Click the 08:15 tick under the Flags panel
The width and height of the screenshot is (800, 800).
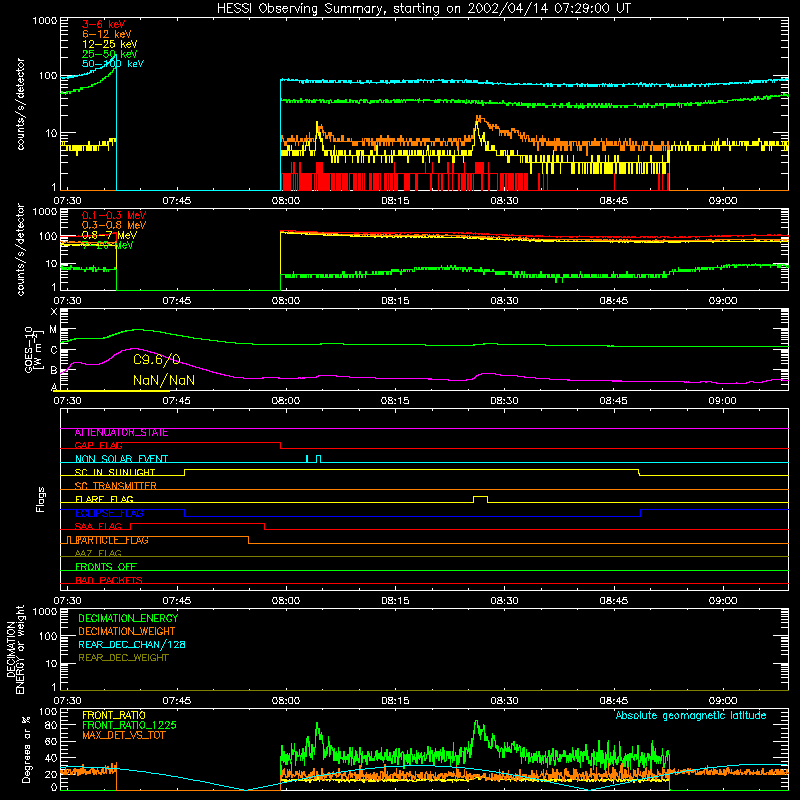[x=395, y=601]
